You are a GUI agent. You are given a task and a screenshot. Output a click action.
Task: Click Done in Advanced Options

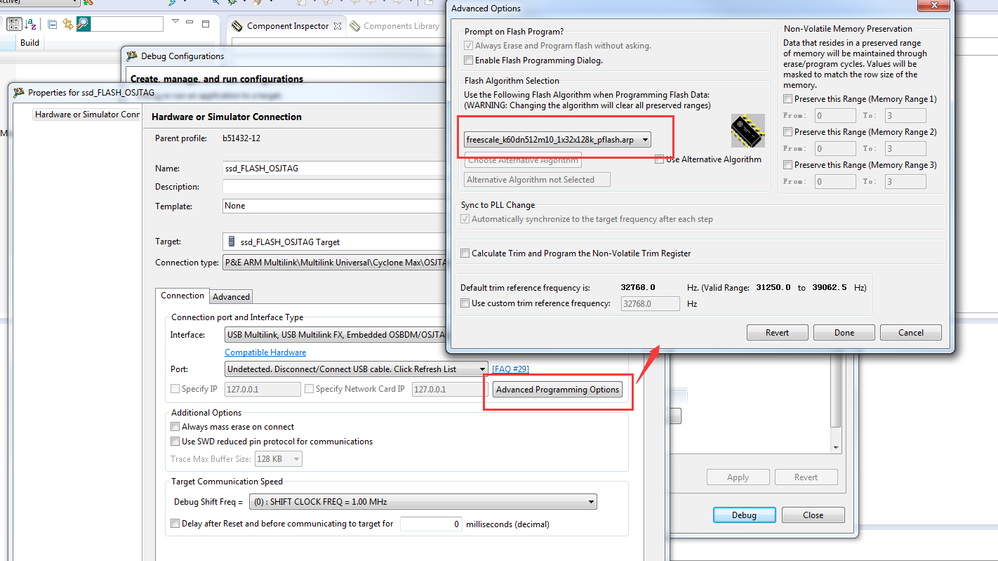click(x=844, y=332)
